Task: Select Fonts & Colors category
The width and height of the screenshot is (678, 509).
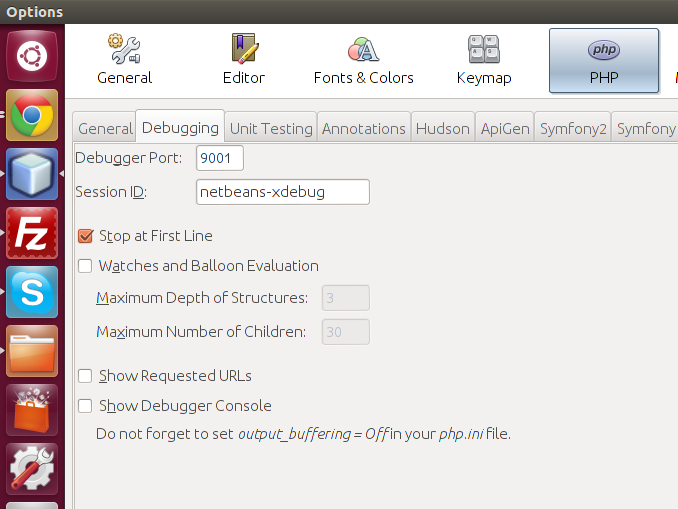Action: 362,60
